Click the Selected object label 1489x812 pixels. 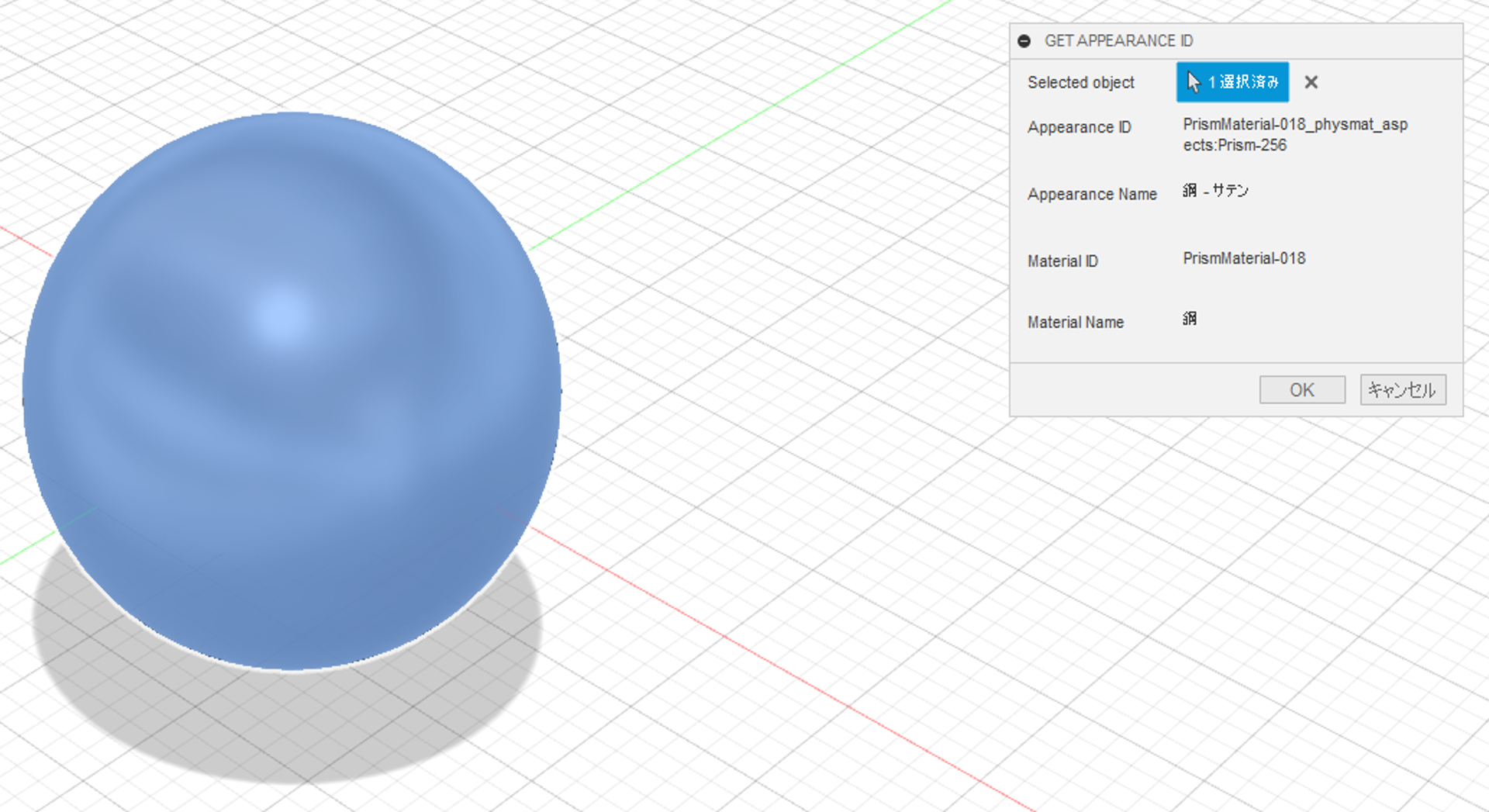point(1081,82)
